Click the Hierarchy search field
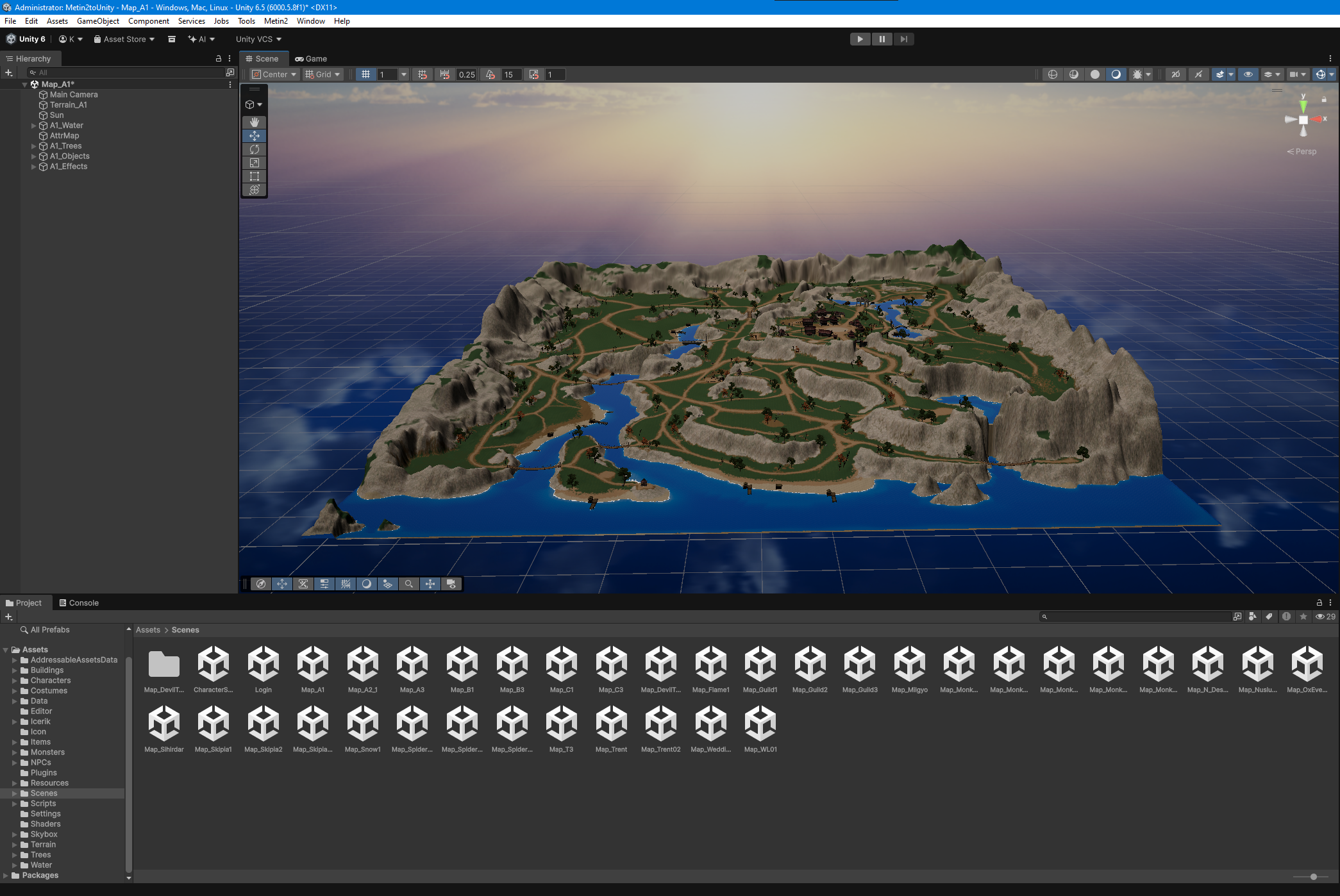This screenshot has height=896, width=1340. click(x=126, y=72)
